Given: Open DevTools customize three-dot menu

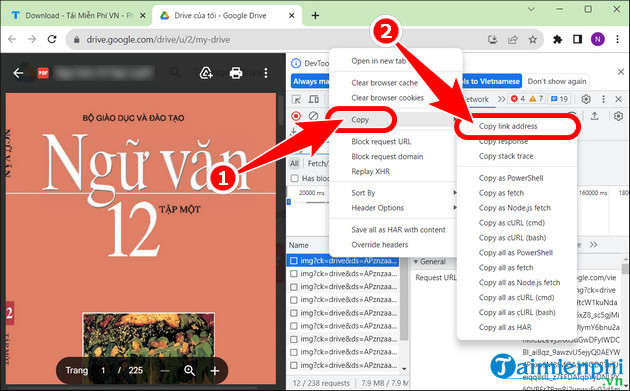Looking at the screenshot, I should click(603, 99).
